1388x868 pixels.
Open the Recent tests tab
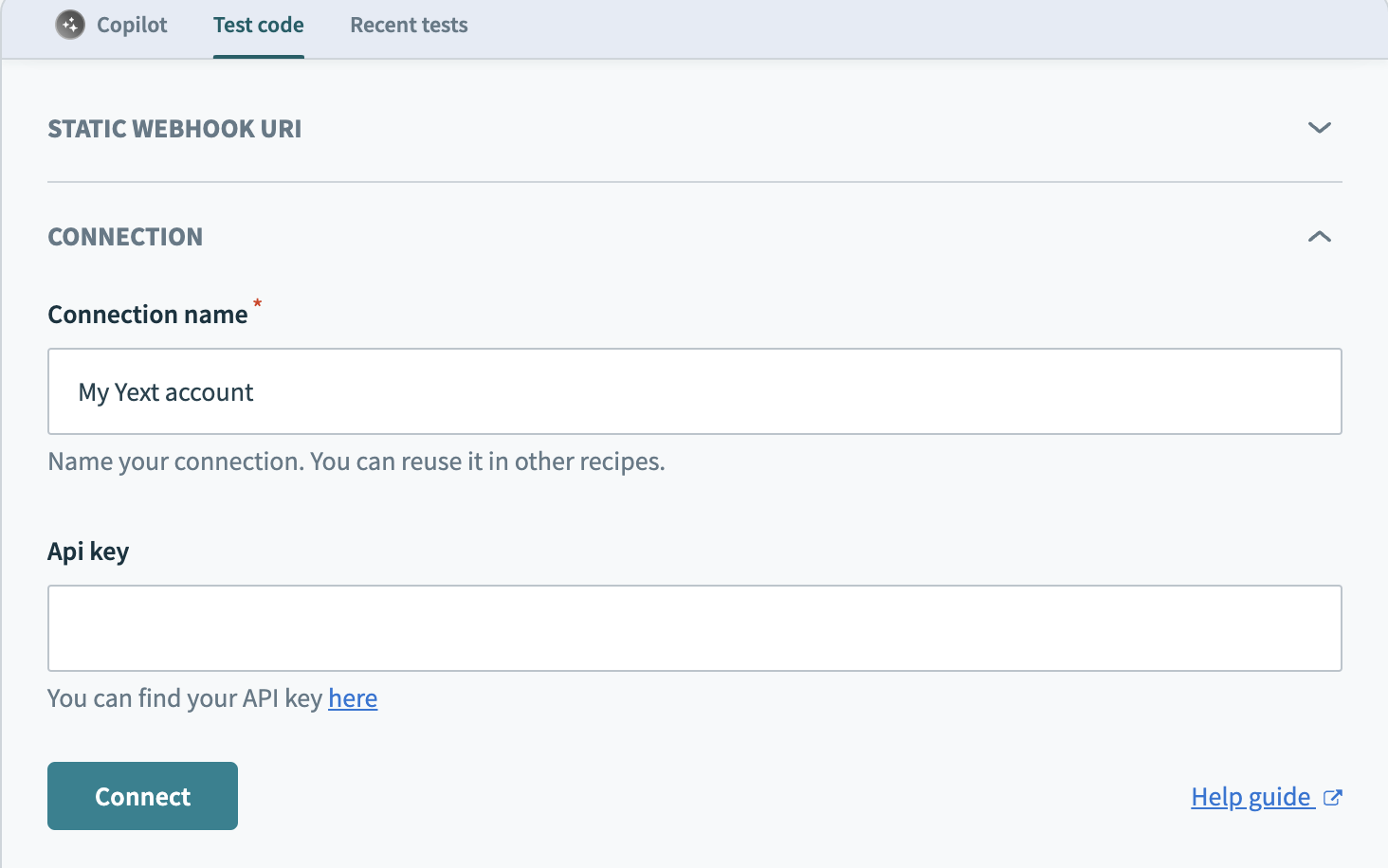pyautogui.click(x=409, y=25)
